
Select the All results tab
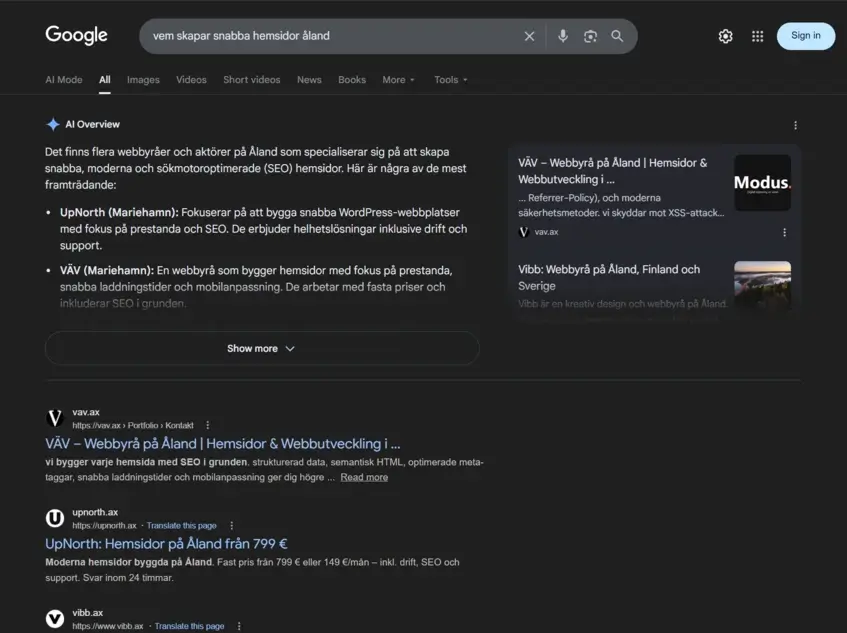tap(105, 80)
